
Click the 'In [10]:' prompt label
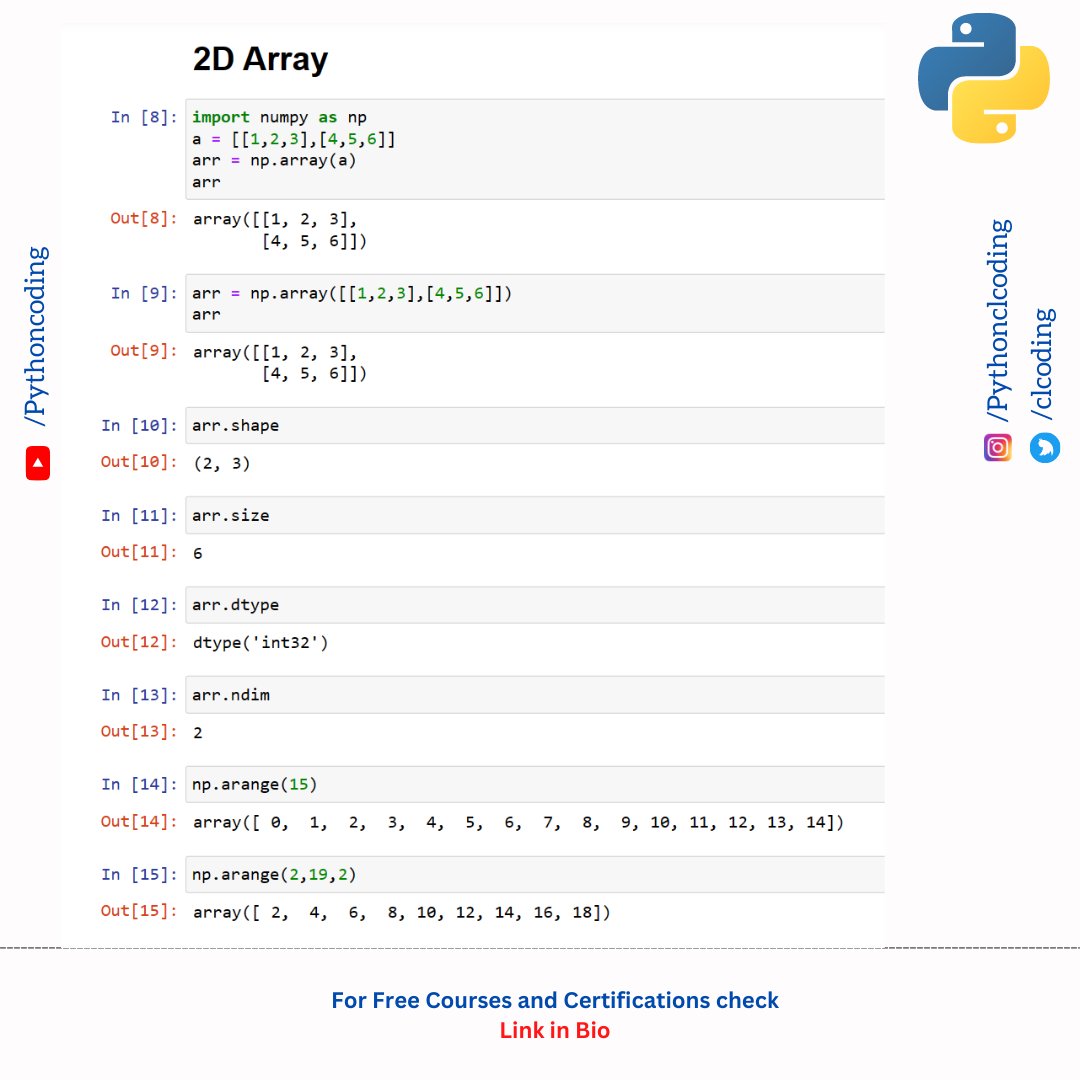point(139,426)
